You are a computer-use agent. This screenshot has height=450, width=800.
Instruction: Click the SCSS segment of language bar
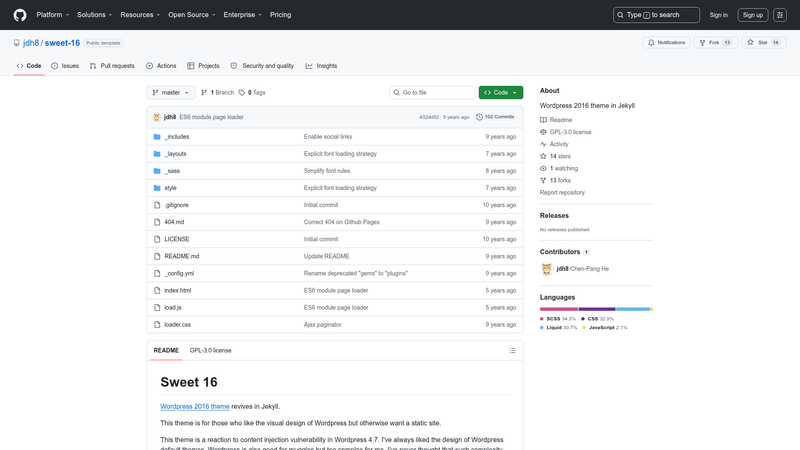click(559, 309)
